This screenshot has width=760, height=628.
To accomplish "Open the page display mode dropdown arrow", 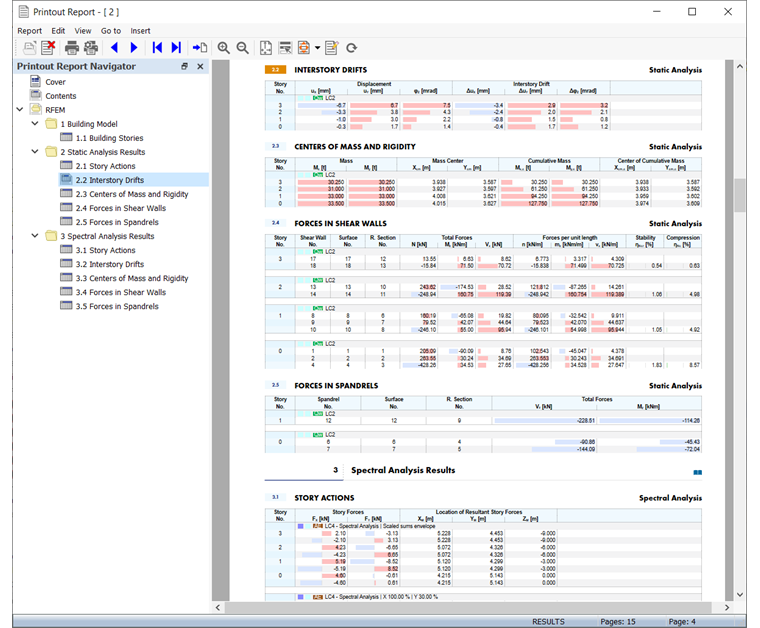I will pyautogui.click(x=317, y=47).
